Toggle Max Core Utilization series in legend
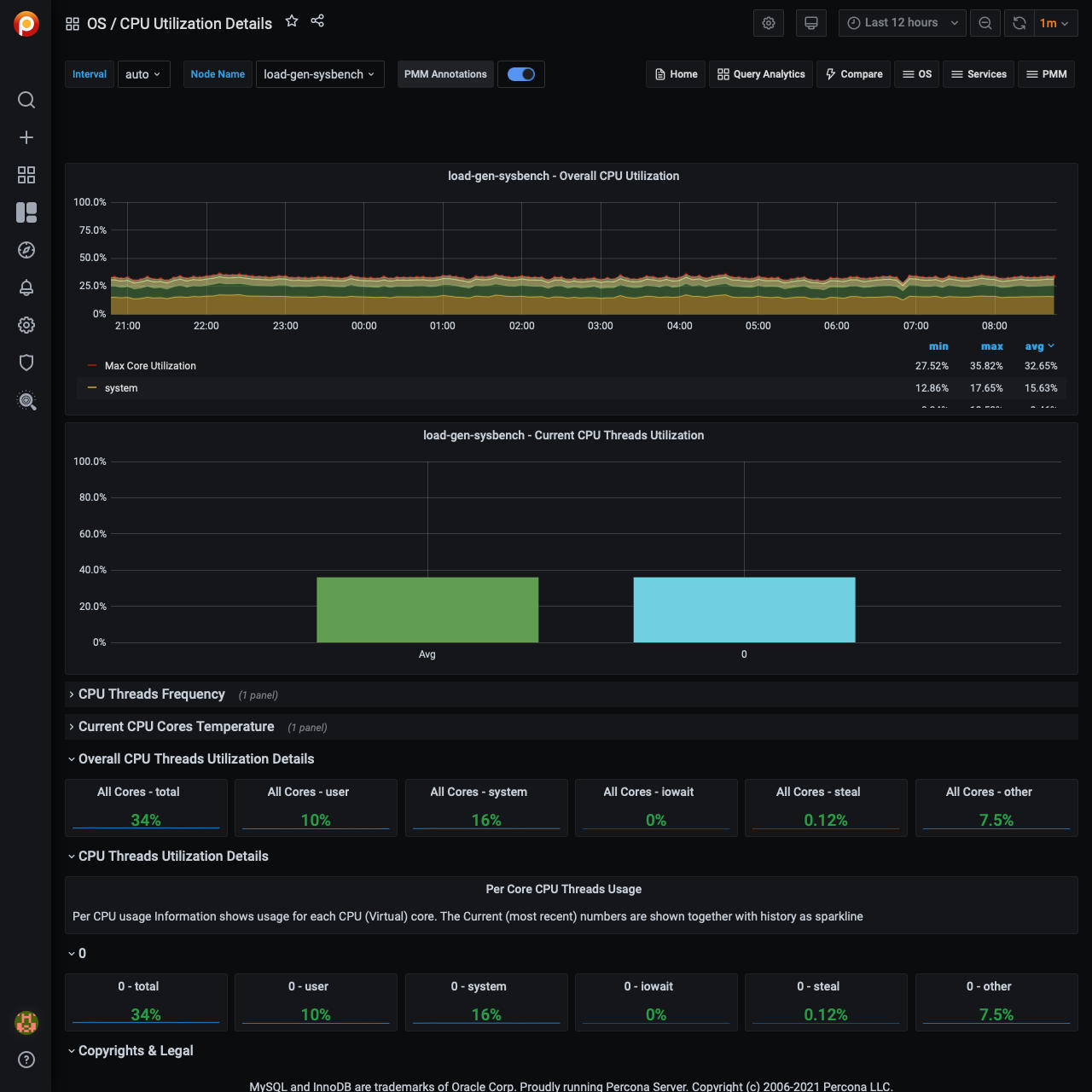This screenshot has width=1092, height=1092. (x=150, y=366)
